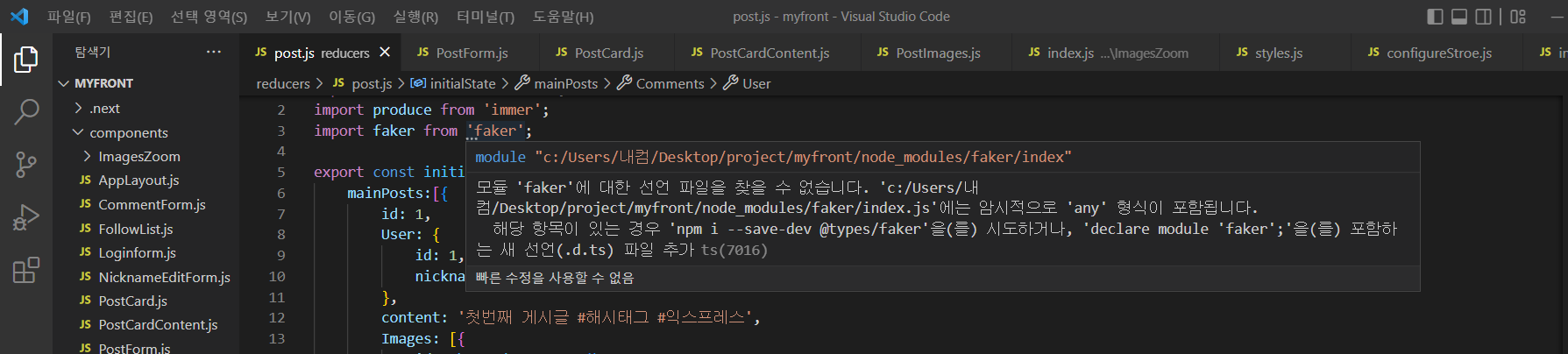Viewport: 1568px width, 354px height.
Task: Open the 도움말(H) menu
Action: [563, 17]
